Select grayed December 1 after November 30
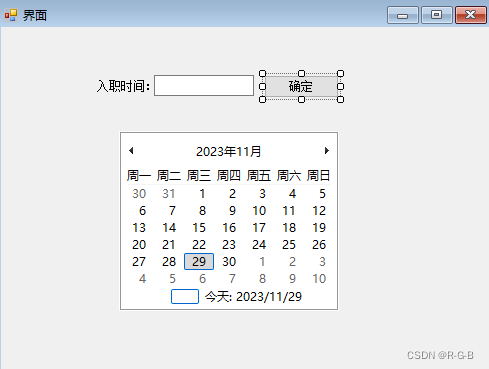Viewport: 489px width, 369px height. click(x=262, y=262)
